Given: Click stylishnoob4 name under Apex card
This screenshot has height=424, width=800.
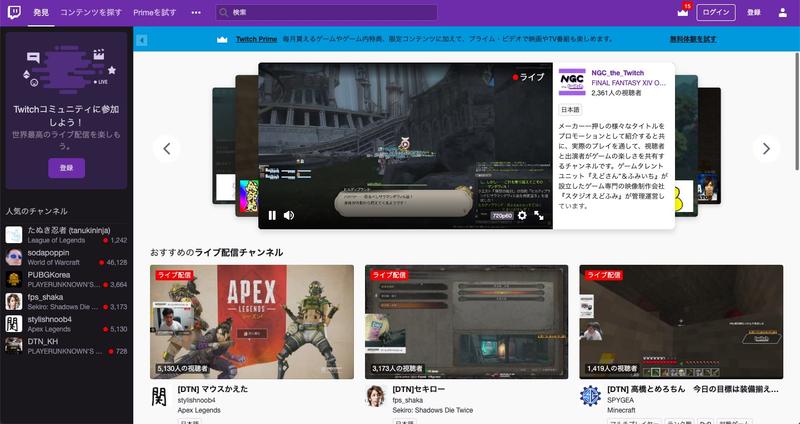Looking at the screenshot, I should pyautogui.click(x=196, y=400).
